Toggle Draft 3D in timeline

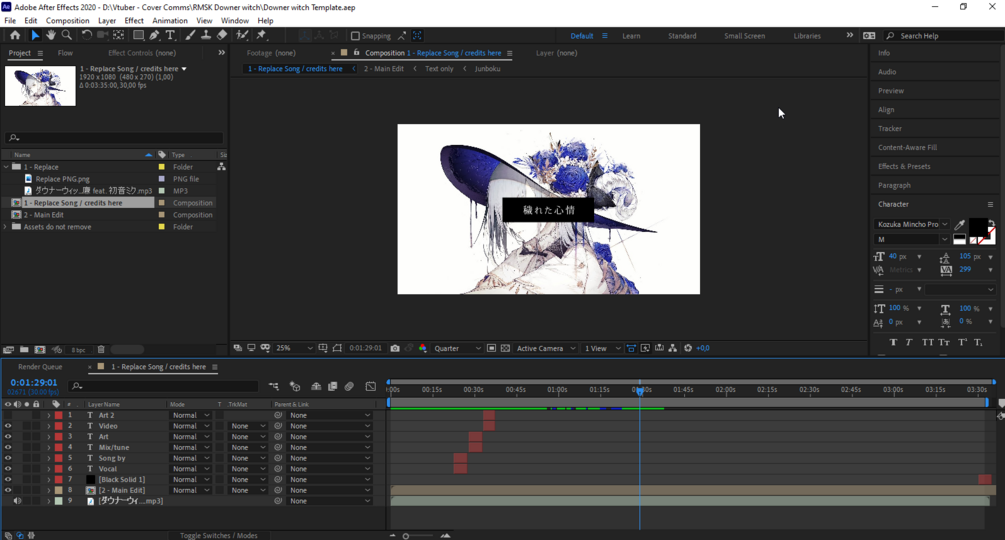point(295,386)
